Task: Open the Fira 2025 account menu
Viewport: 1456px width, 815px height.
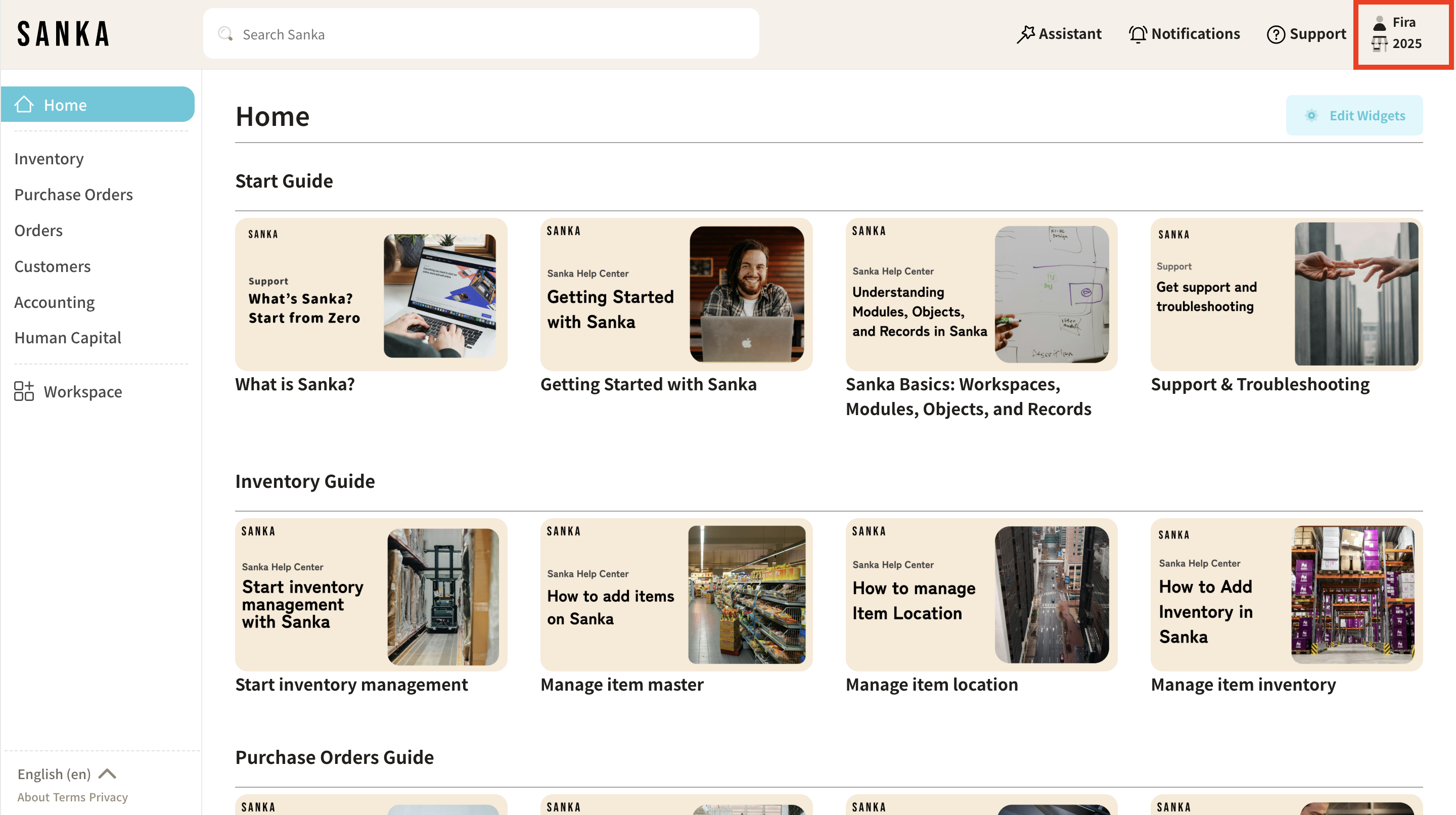Action: click(1403, 34)
